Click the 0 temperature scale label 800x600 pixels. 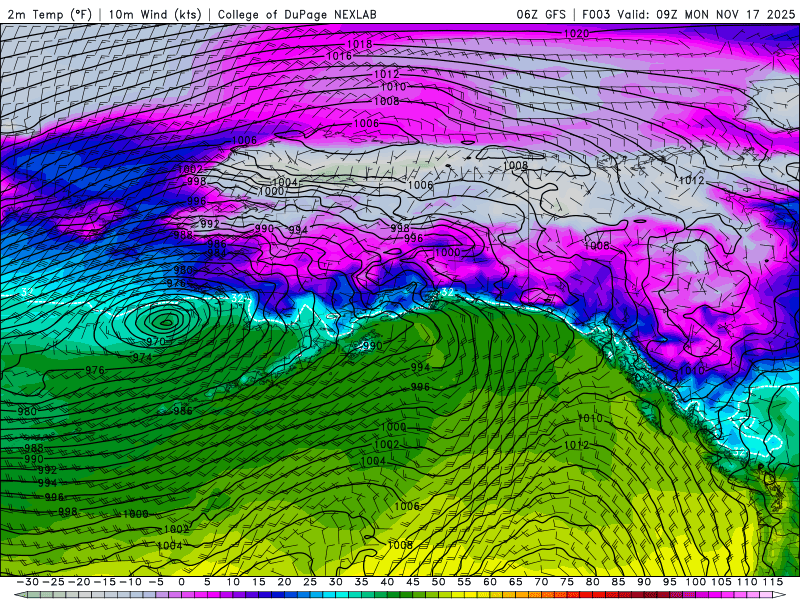[x=182, y=582]
